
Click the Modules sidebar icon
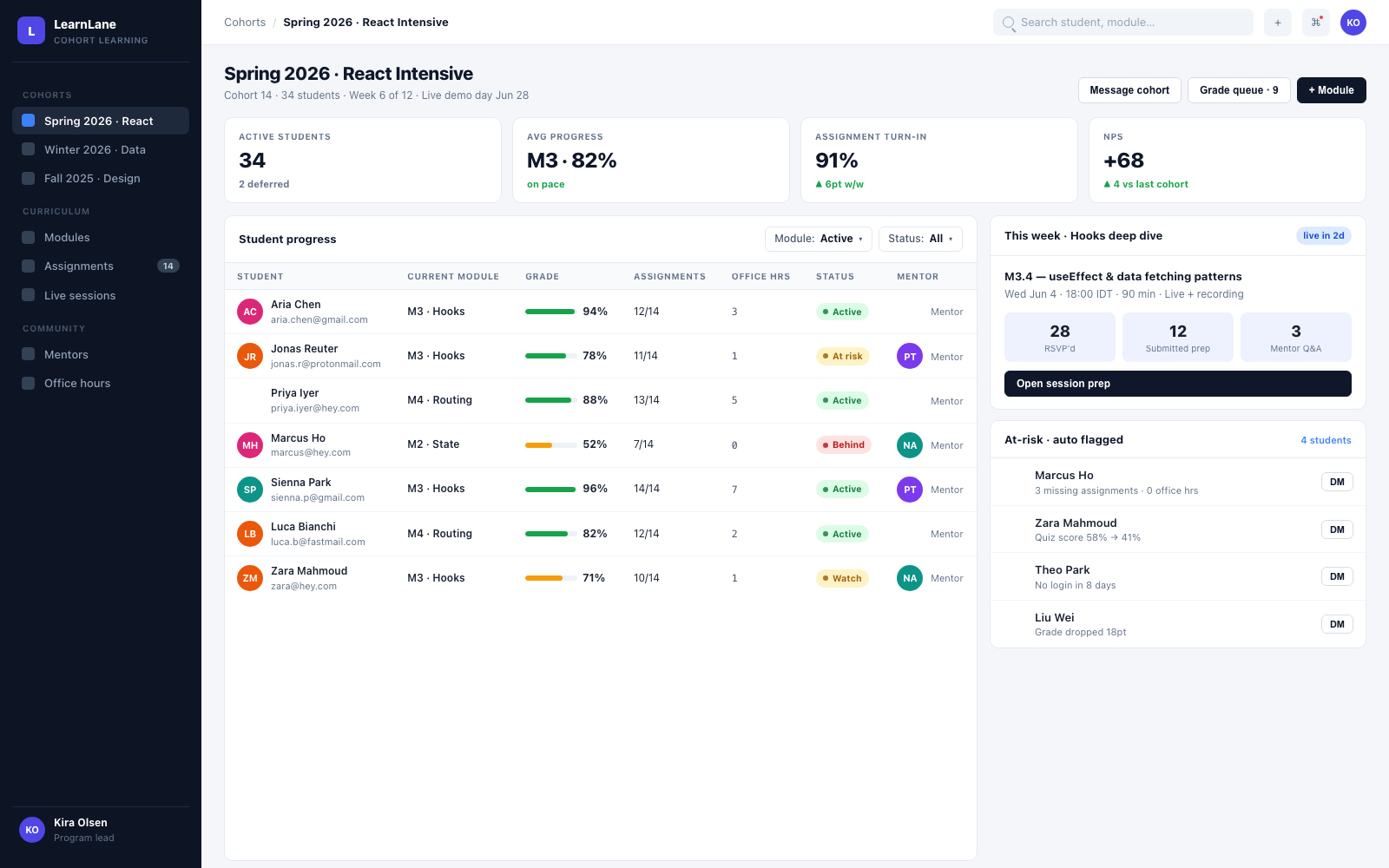(29, 237)
